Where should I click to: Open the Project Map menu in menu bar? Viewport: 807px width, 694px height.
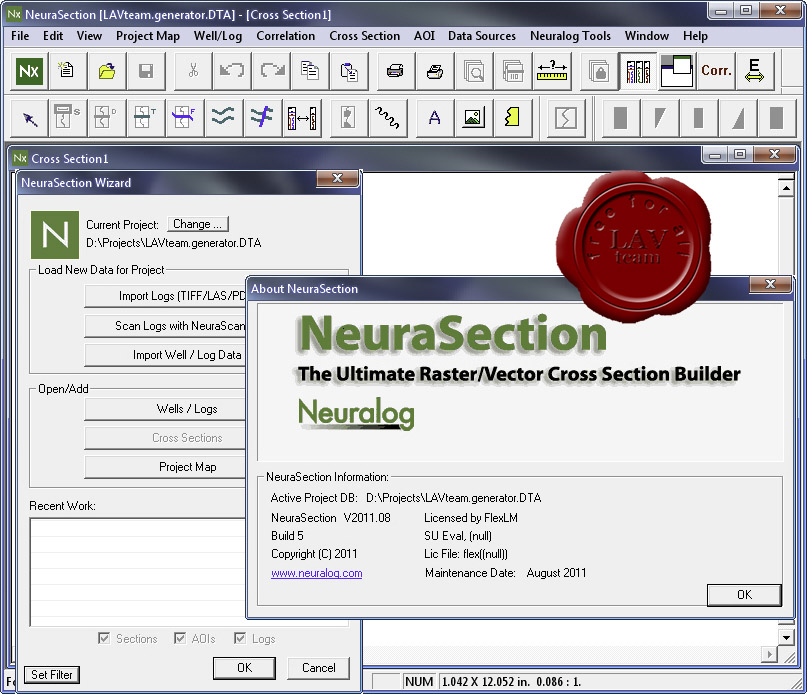tap(148, 36)
